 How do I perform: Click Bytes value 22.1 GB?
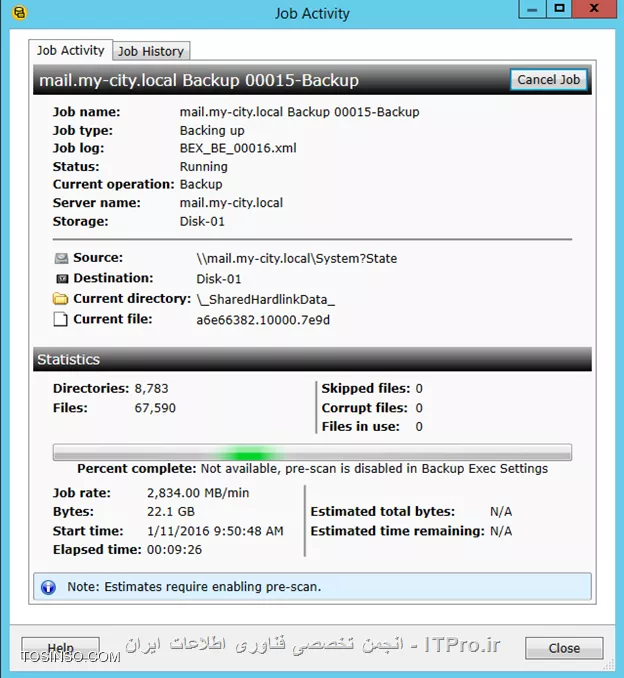point(171,512)
